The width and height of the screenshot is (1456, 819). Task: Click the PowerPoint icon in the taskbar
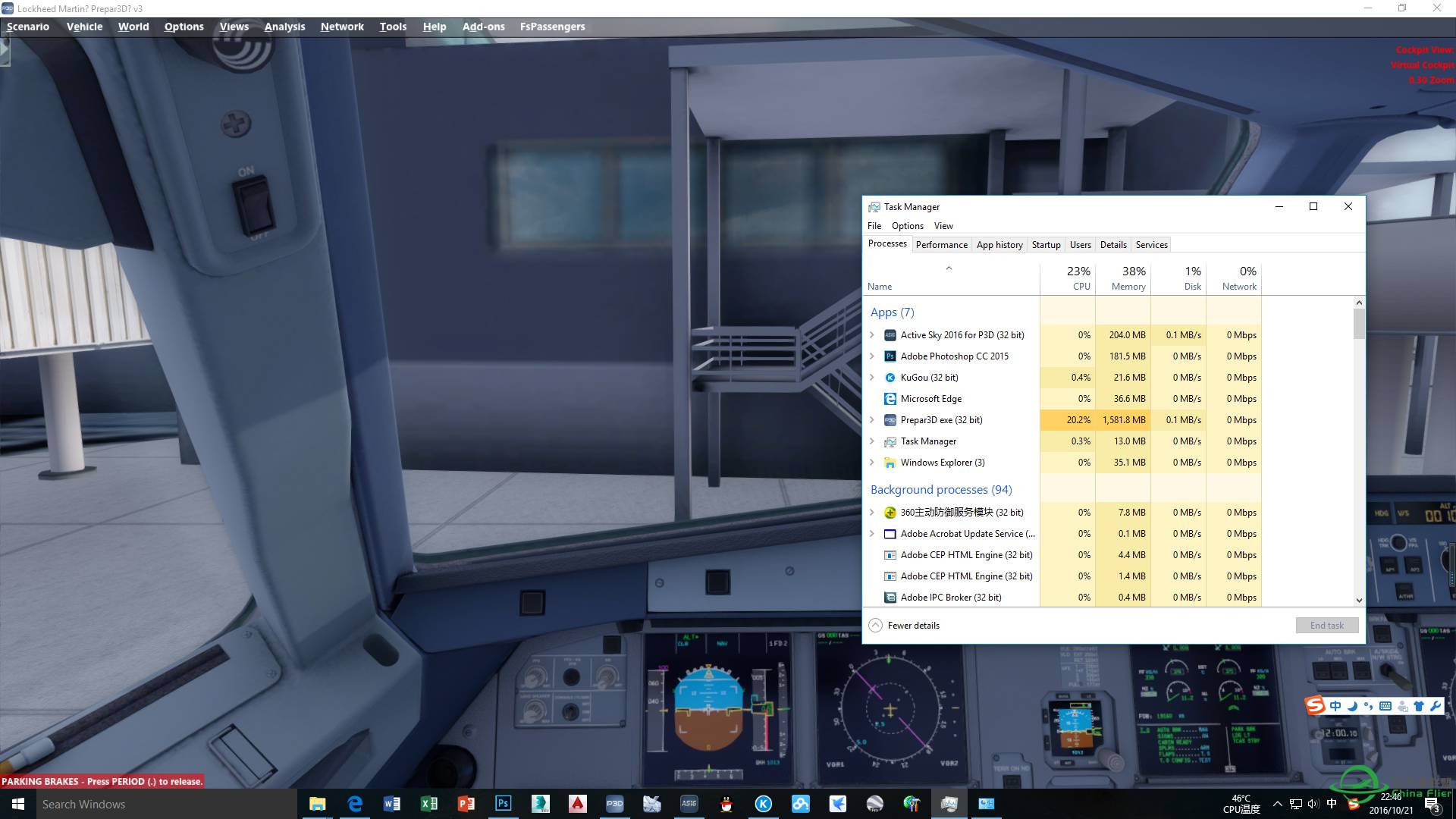[465, 803]
